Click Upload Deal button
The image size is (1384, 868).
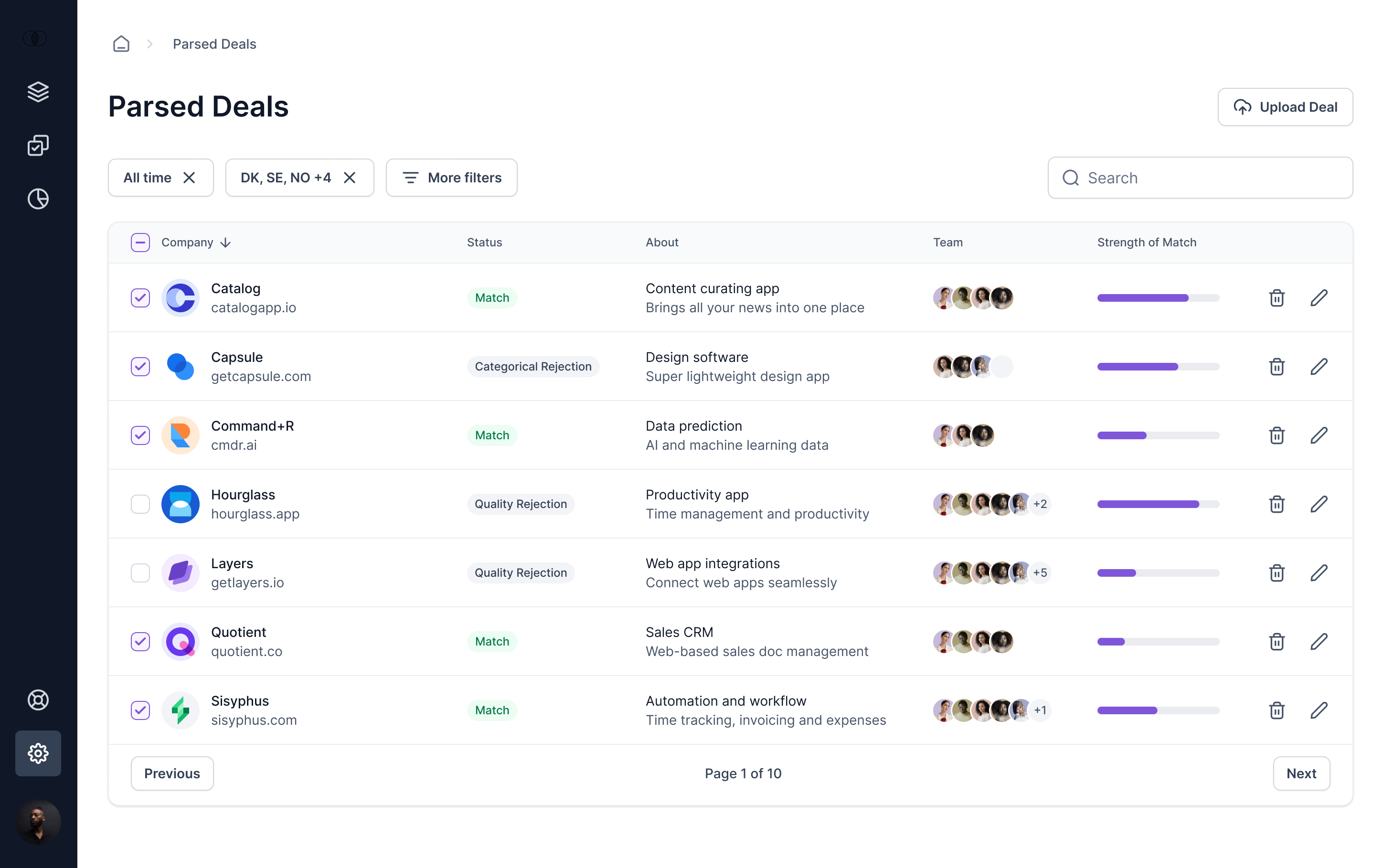[x=1285, y=107]
